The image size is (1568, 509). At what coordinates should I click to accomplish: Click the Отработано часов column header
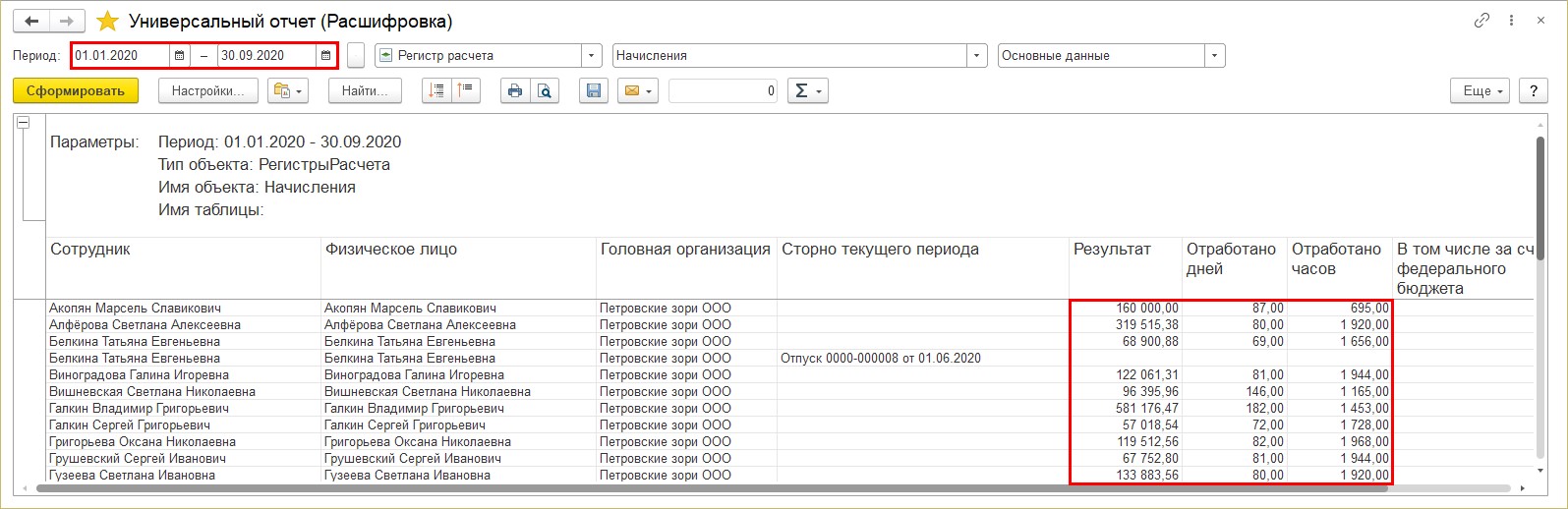coord(1340,268)
